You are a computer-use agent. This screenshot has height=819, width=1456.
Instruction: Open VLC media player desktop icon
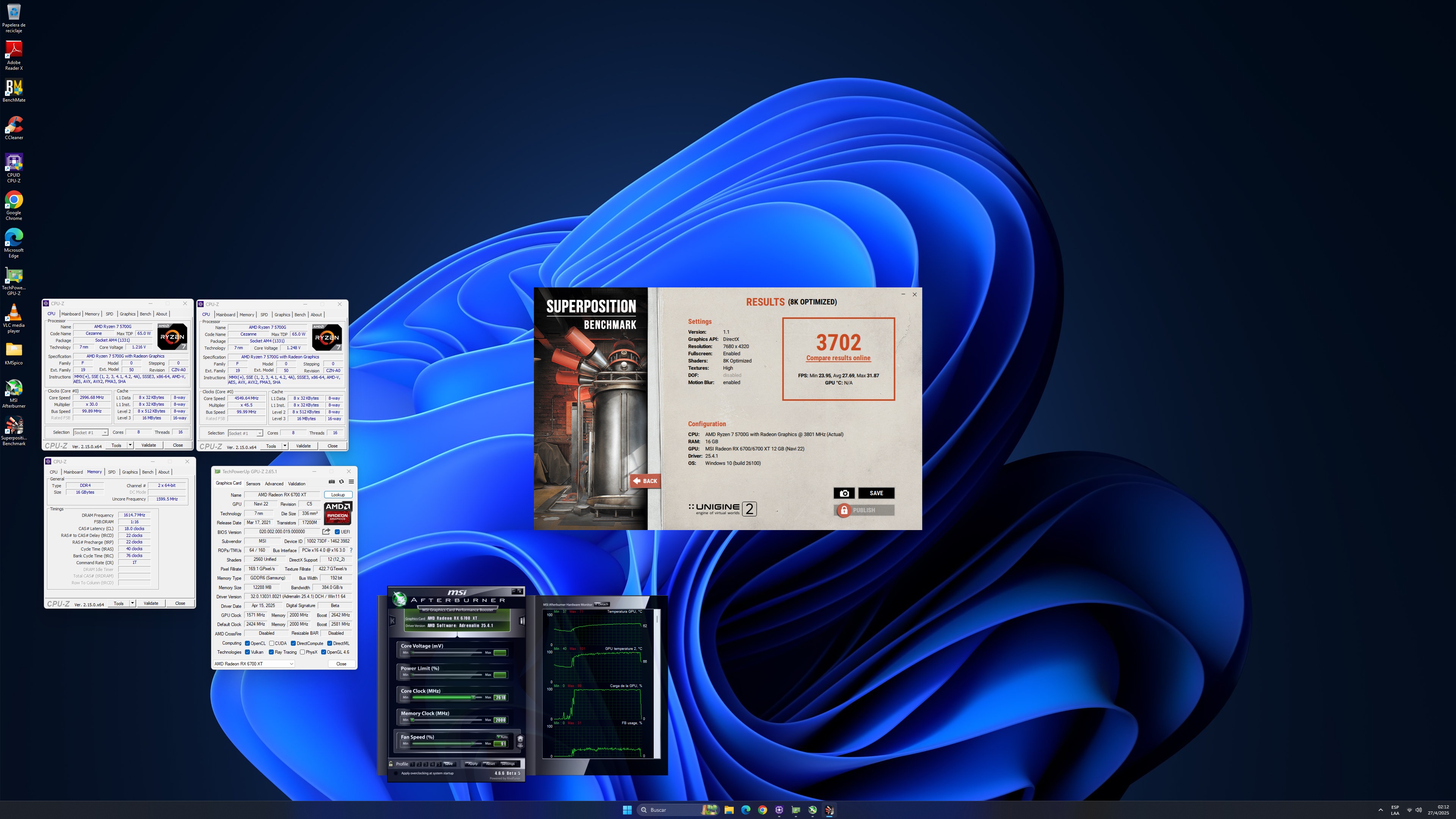coord(14,318)
